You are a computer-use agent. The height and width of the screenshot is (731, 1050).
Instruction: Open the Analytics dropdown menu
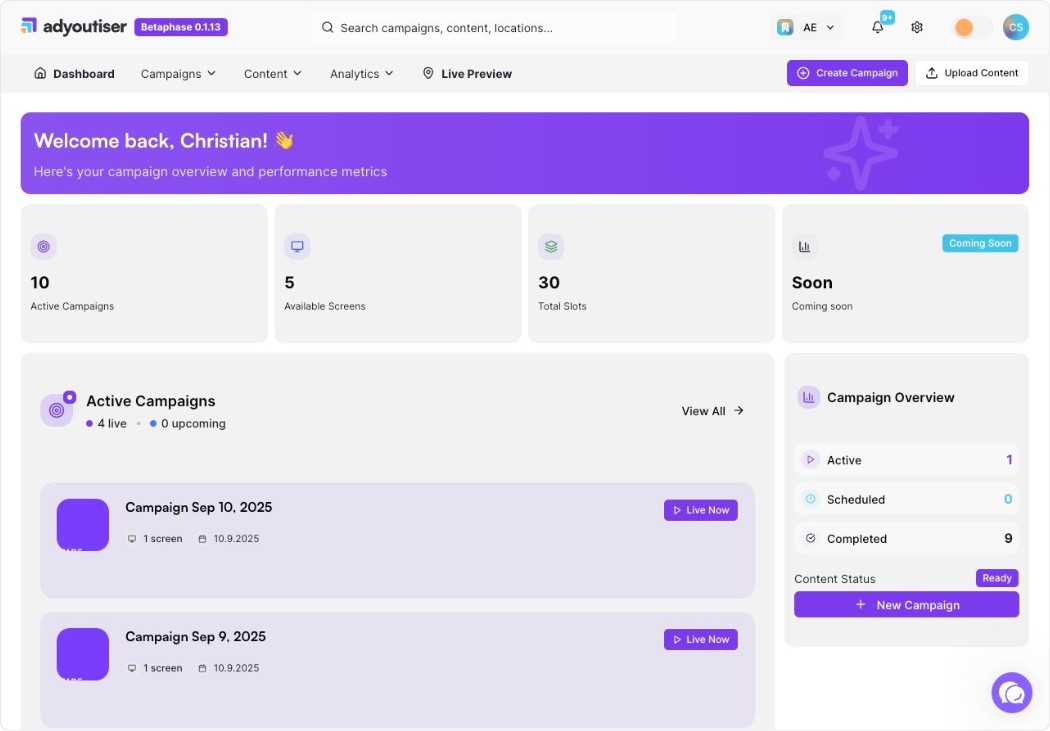tap(362, 74)
